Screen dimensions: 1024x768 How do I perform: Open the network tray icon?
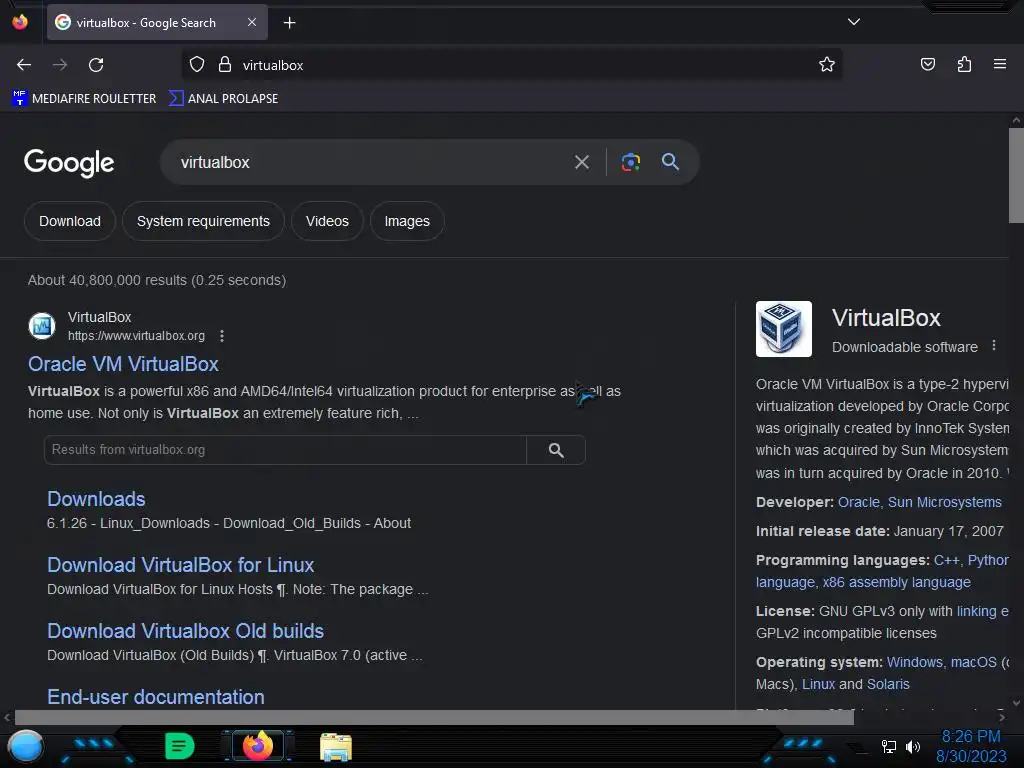[888, 746]
